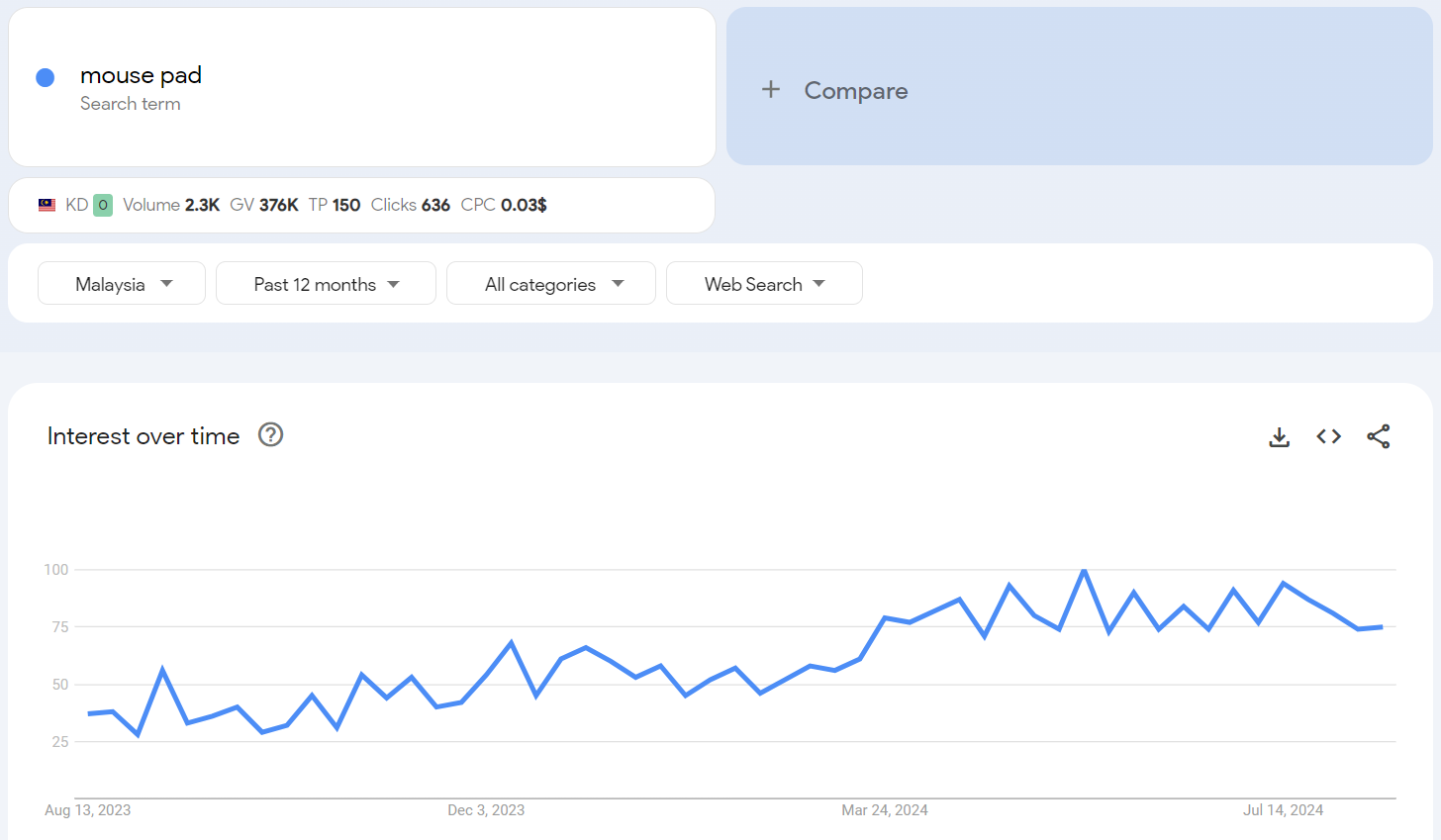
Task: Expand the All categories dropdown
Action: [551, 284]
